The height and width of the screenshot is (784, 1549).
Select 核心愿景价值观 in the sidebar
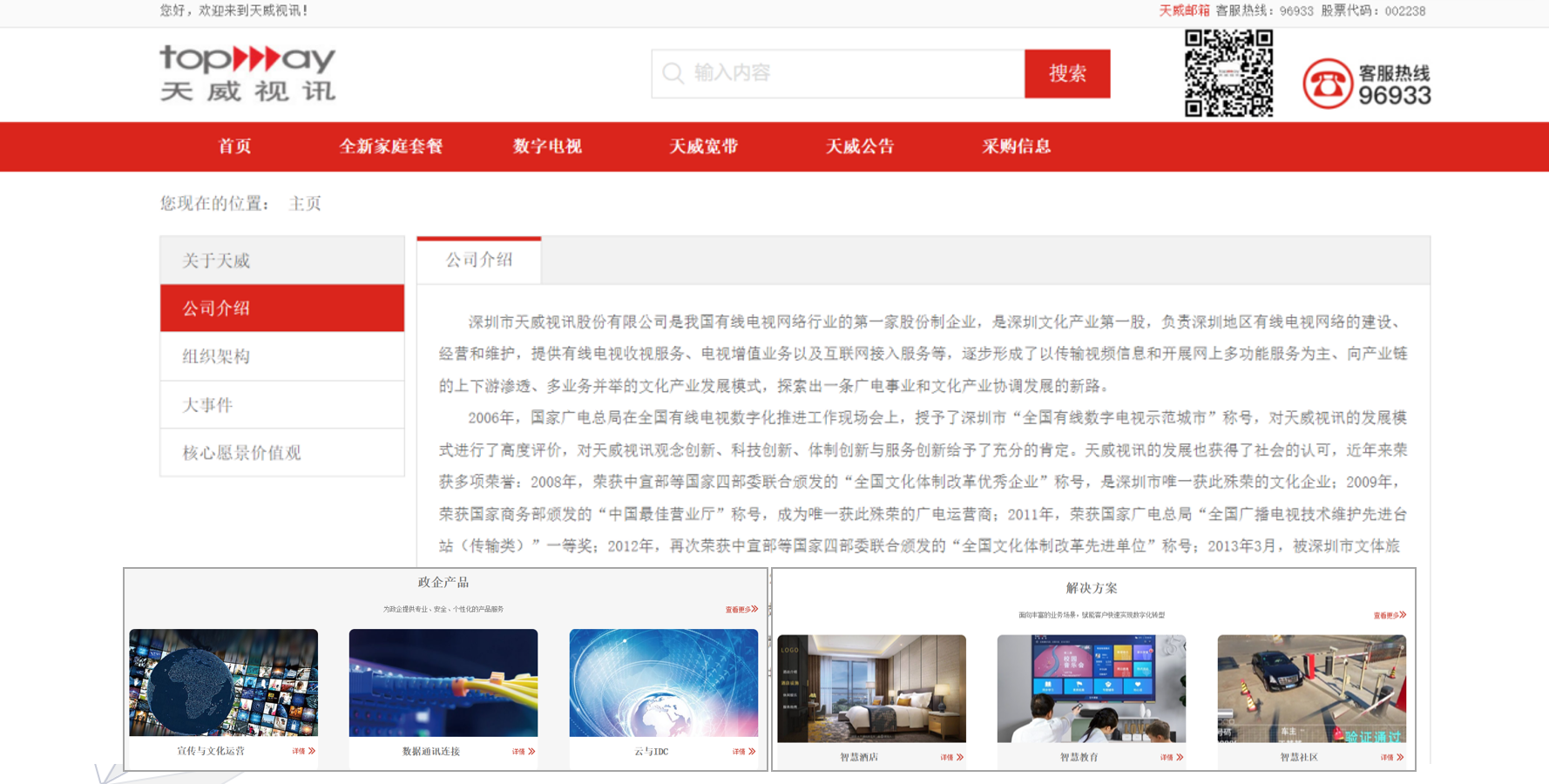(x=282, y=453)
